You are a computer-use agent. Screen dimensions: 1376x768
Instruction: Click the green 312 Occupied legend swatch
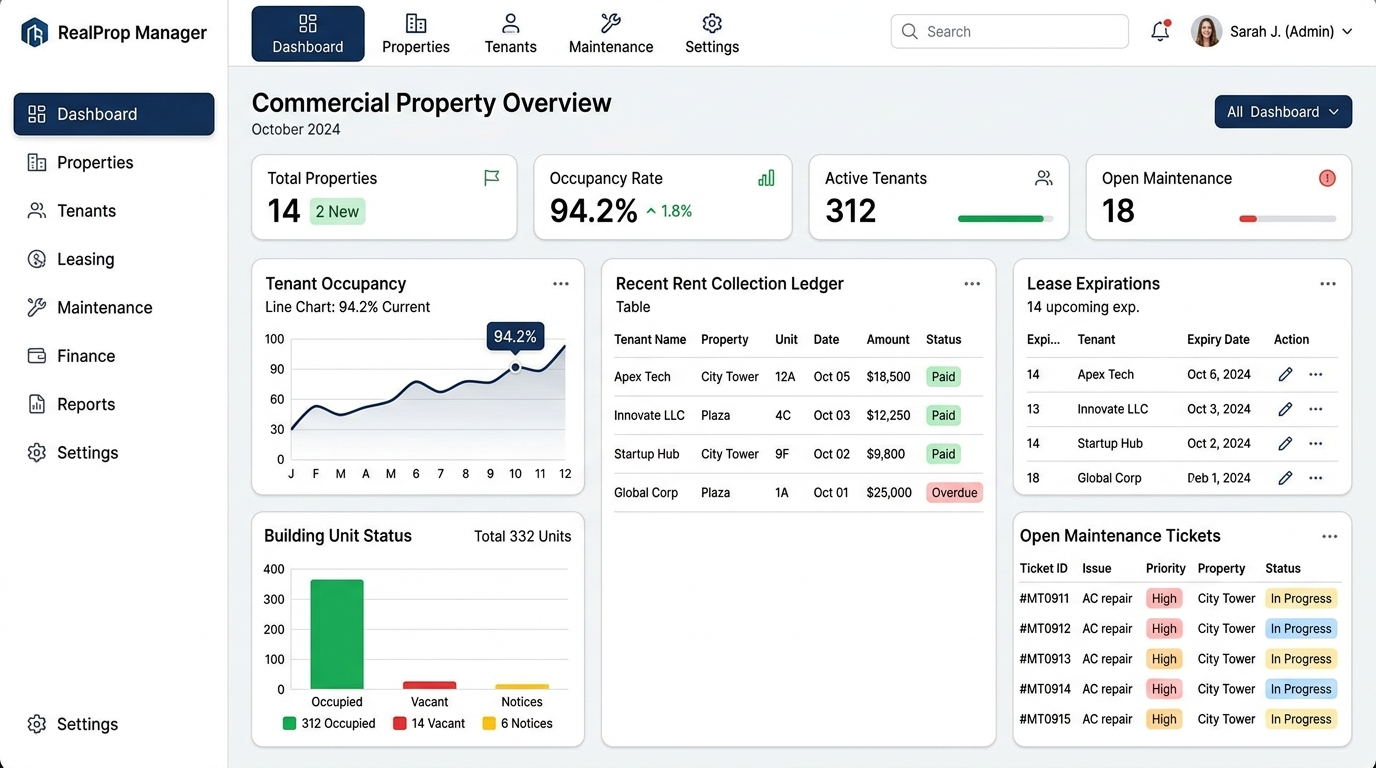(x=290, y=723)
